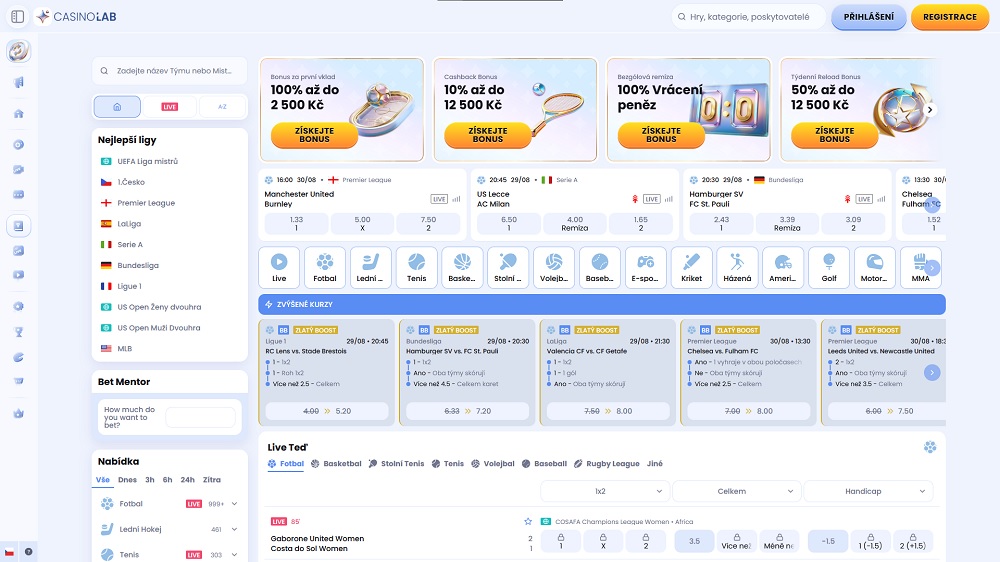Select the Házená sport icon

point(737,267)
